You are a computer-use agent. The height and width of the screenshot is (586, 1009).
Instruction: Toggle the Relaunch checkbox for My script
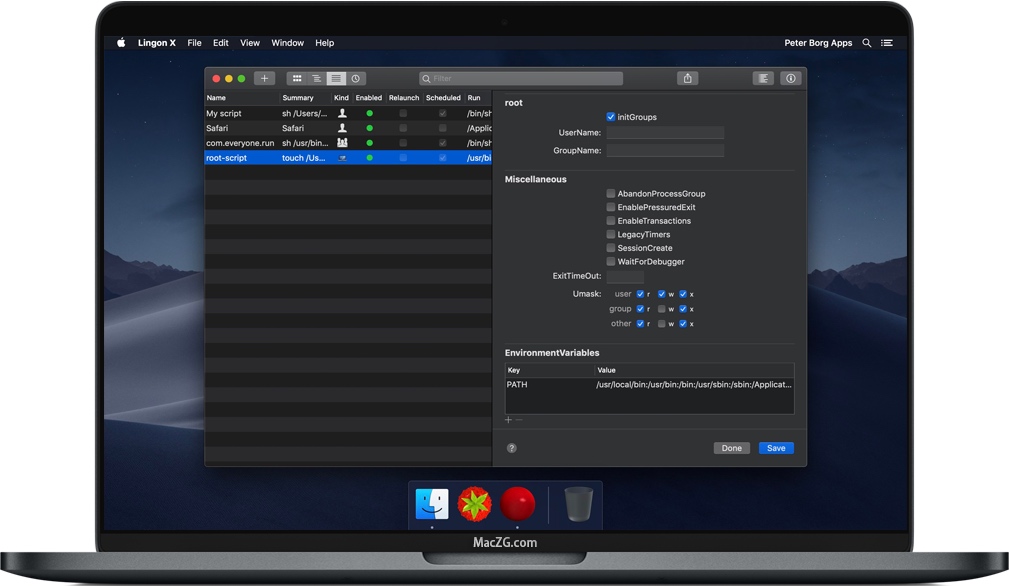(x=403, y=114)
